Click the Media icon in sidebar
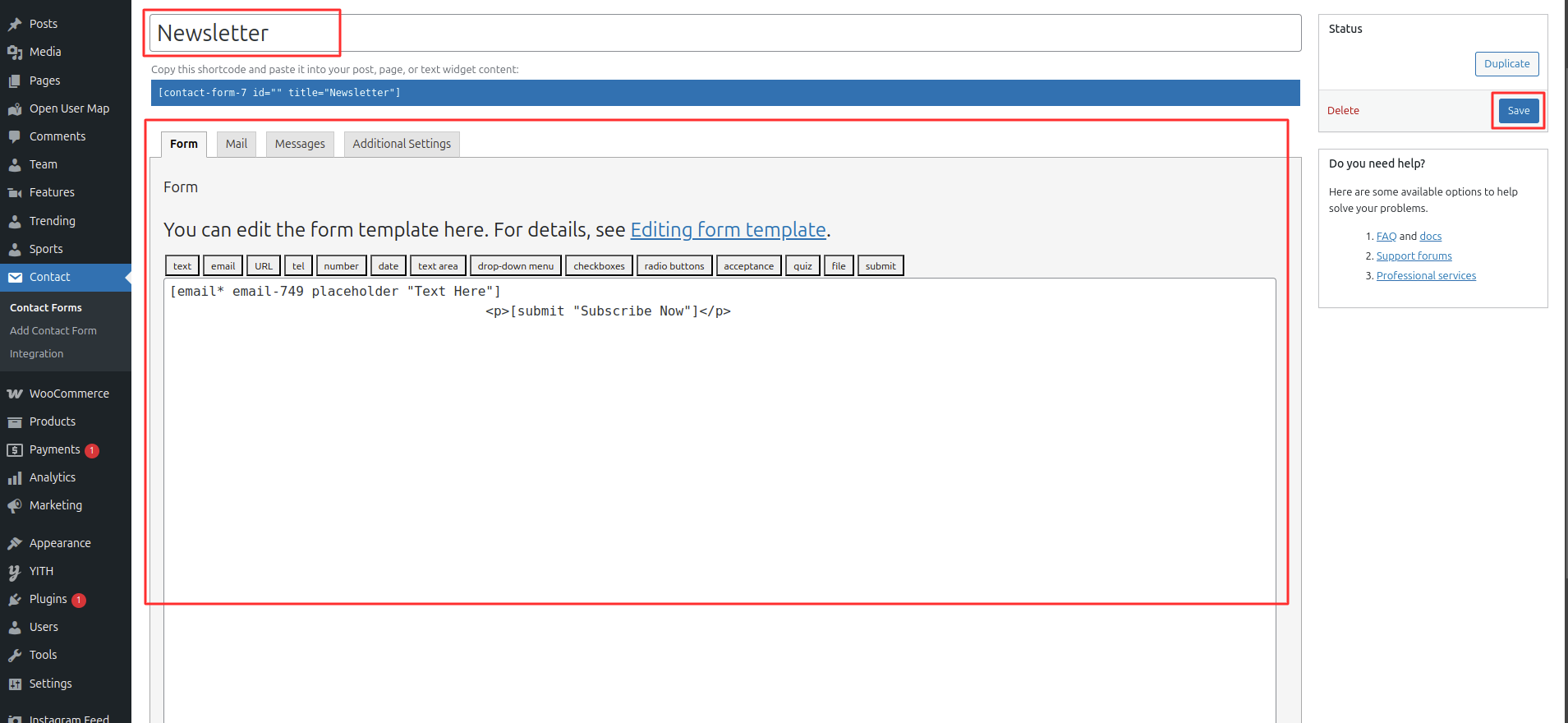Image resolution: width=1568 pixels, height=723 pixels. point(15,52)
